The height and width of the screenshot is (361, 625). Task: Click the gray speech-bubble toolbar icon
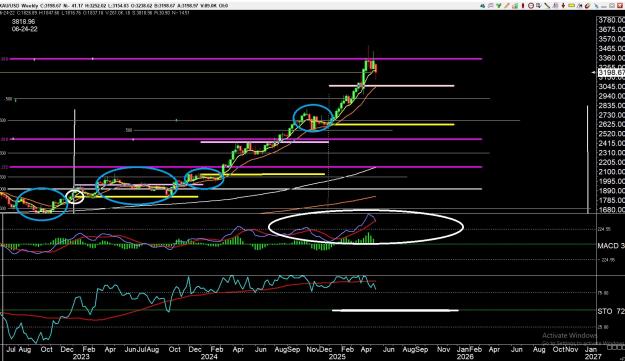pyautogui.click(x=491, y=6)
